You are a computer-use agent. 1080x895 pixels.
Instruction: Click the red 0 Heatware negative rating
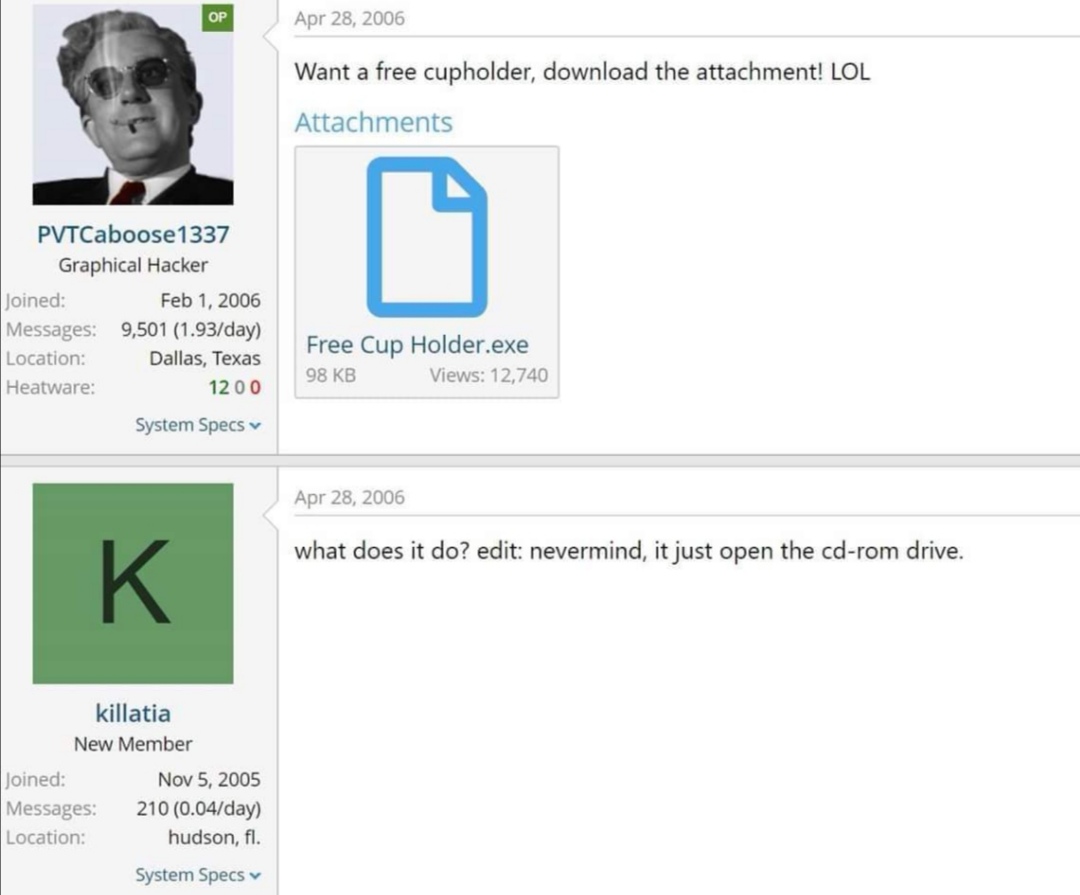(x=256, y=387)
